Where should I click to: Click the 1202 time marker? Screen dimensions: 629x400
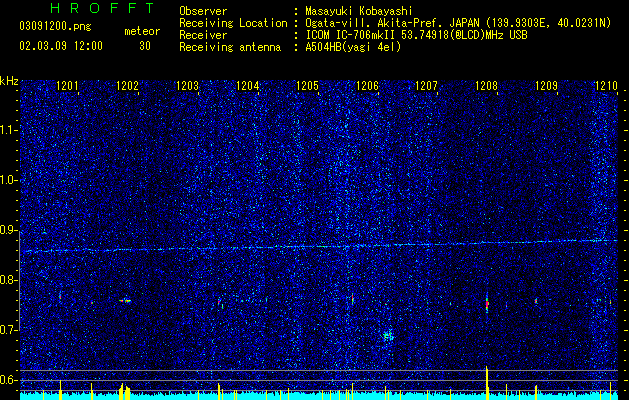(127, 85)
